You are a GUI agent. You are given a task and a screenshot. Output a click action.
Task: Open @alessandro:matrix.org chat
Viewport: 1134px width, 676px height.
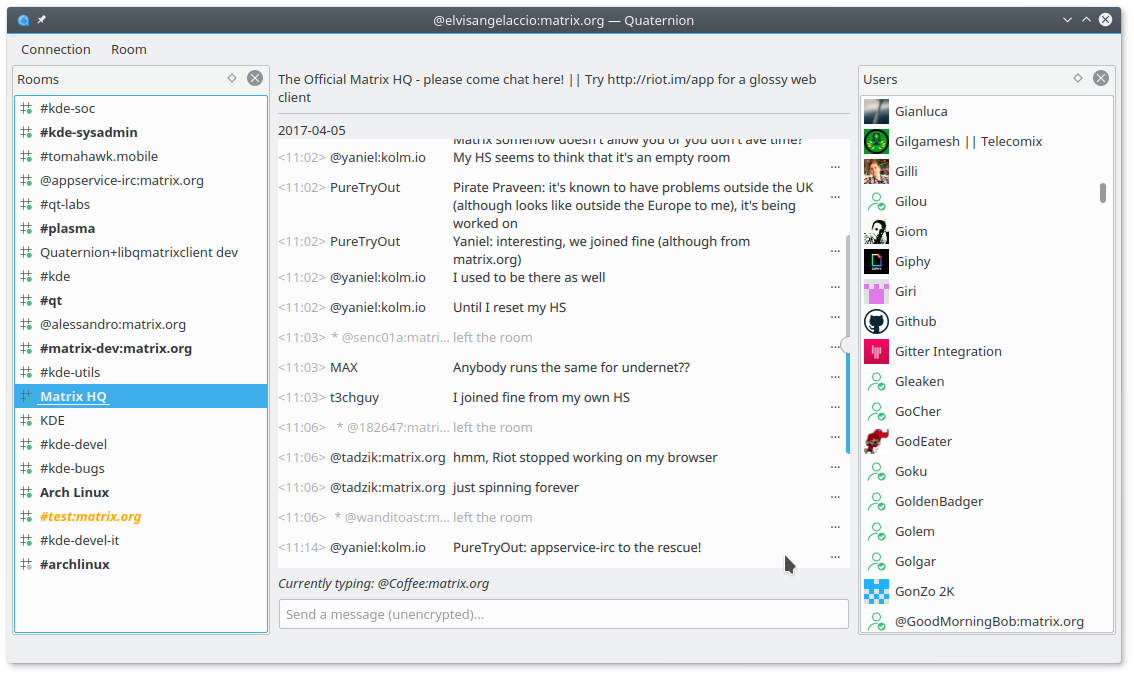coord(141,324)
